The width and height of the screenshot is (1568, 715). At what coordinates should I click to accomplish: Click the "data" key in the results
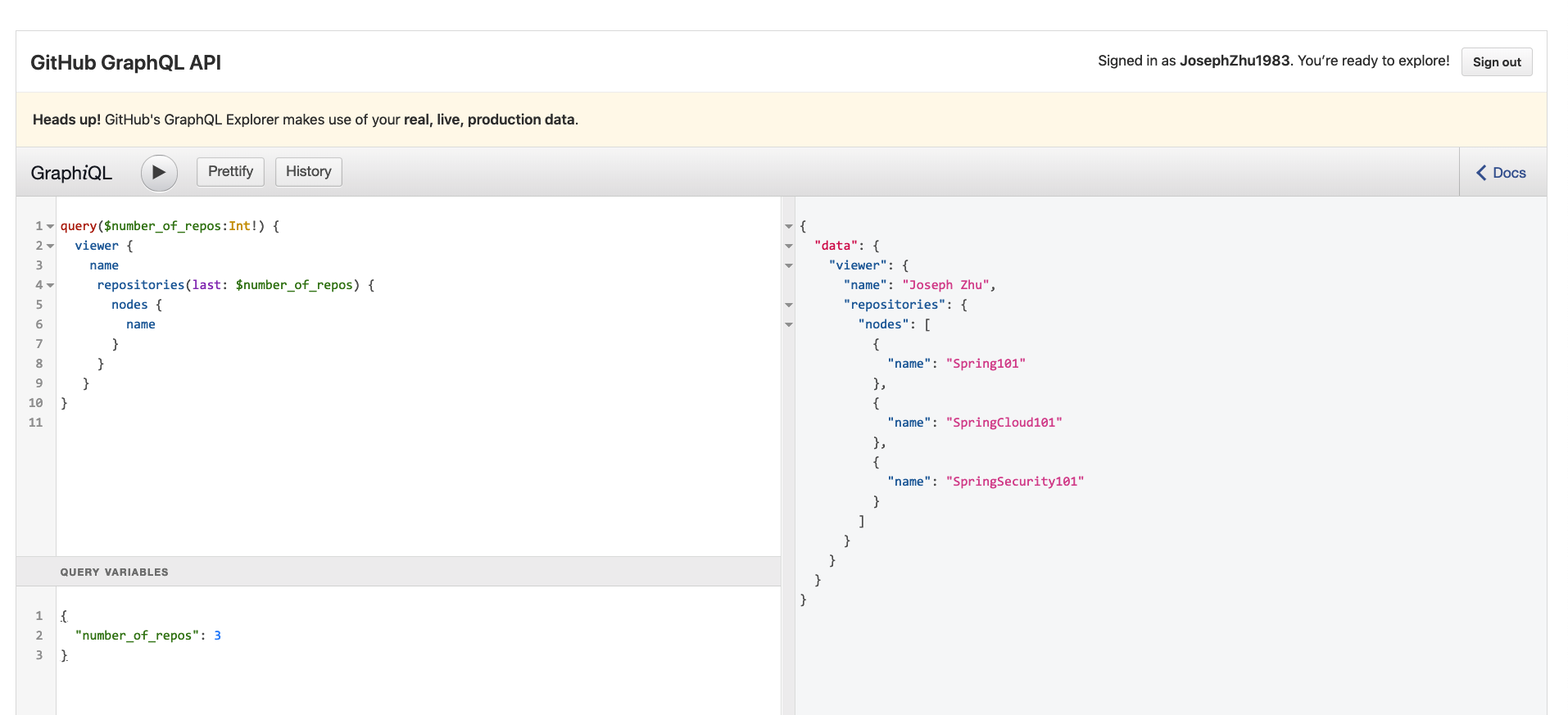[x=836, y=246]
